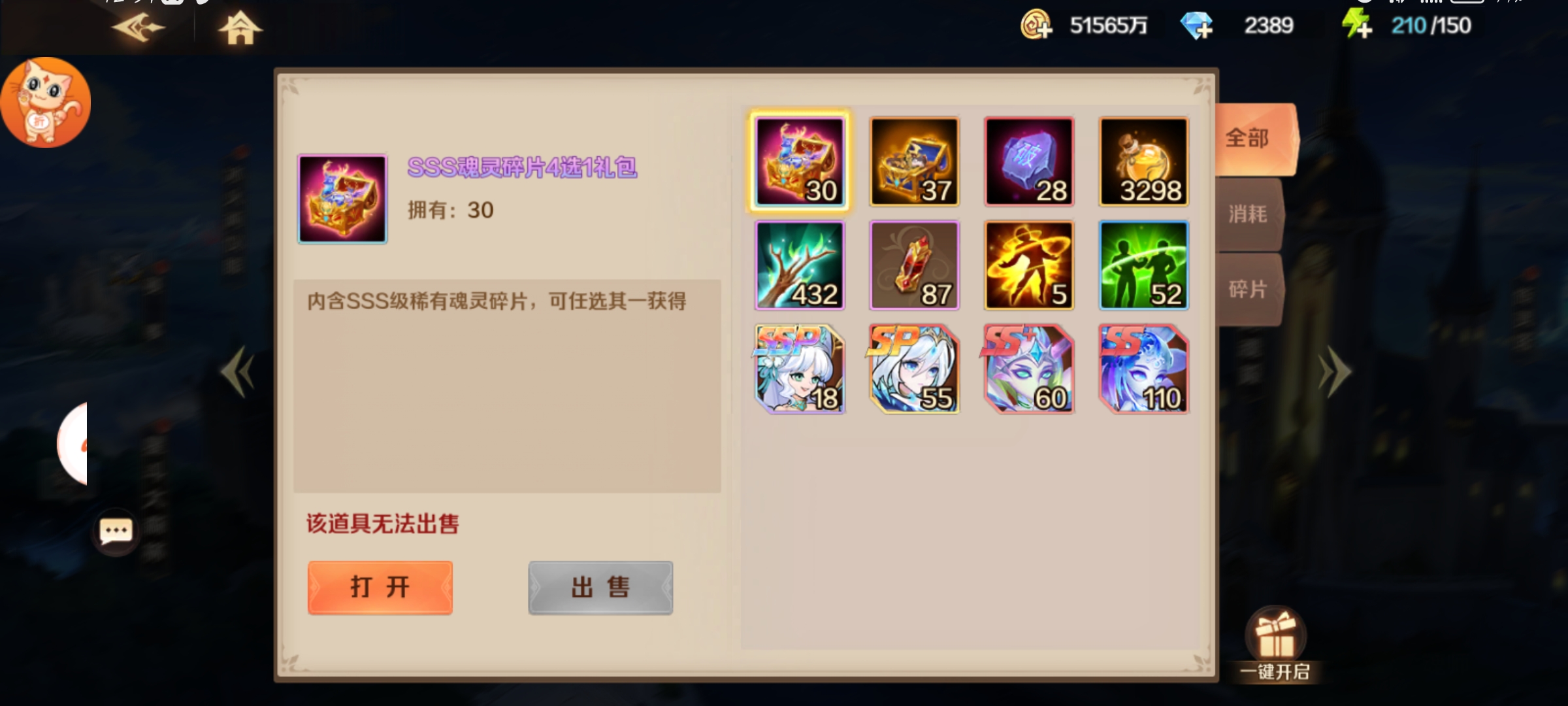Click the grey 出售 button
Viewport: 1568px width, 706px height.
(600, 587)
